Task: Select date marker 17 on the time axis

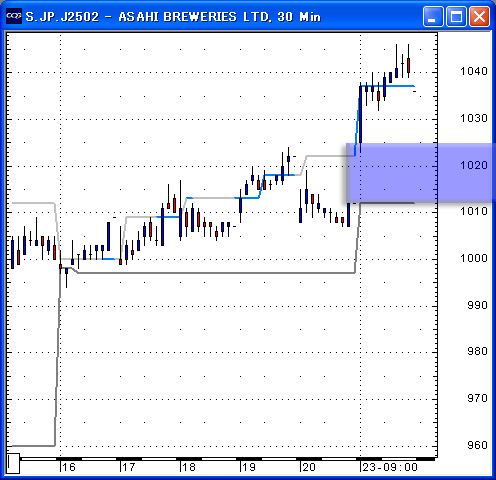Action: tap(129, 467)
